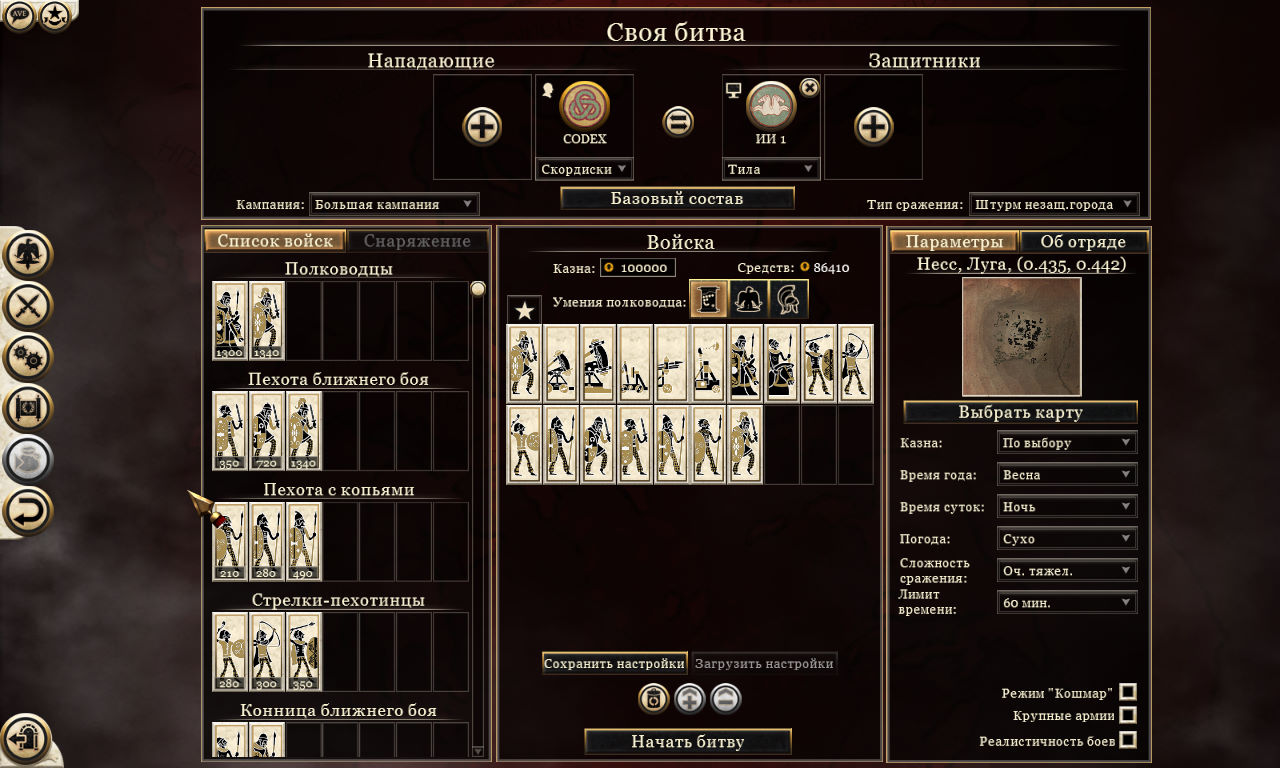The height and width of the screenshot is (768, 1280).
Task: Click the AVE round icon top-left
Action: coord(20,15)
